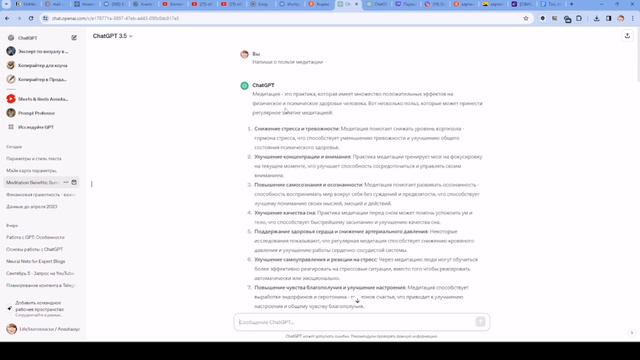Close the active browser tab

356,4
